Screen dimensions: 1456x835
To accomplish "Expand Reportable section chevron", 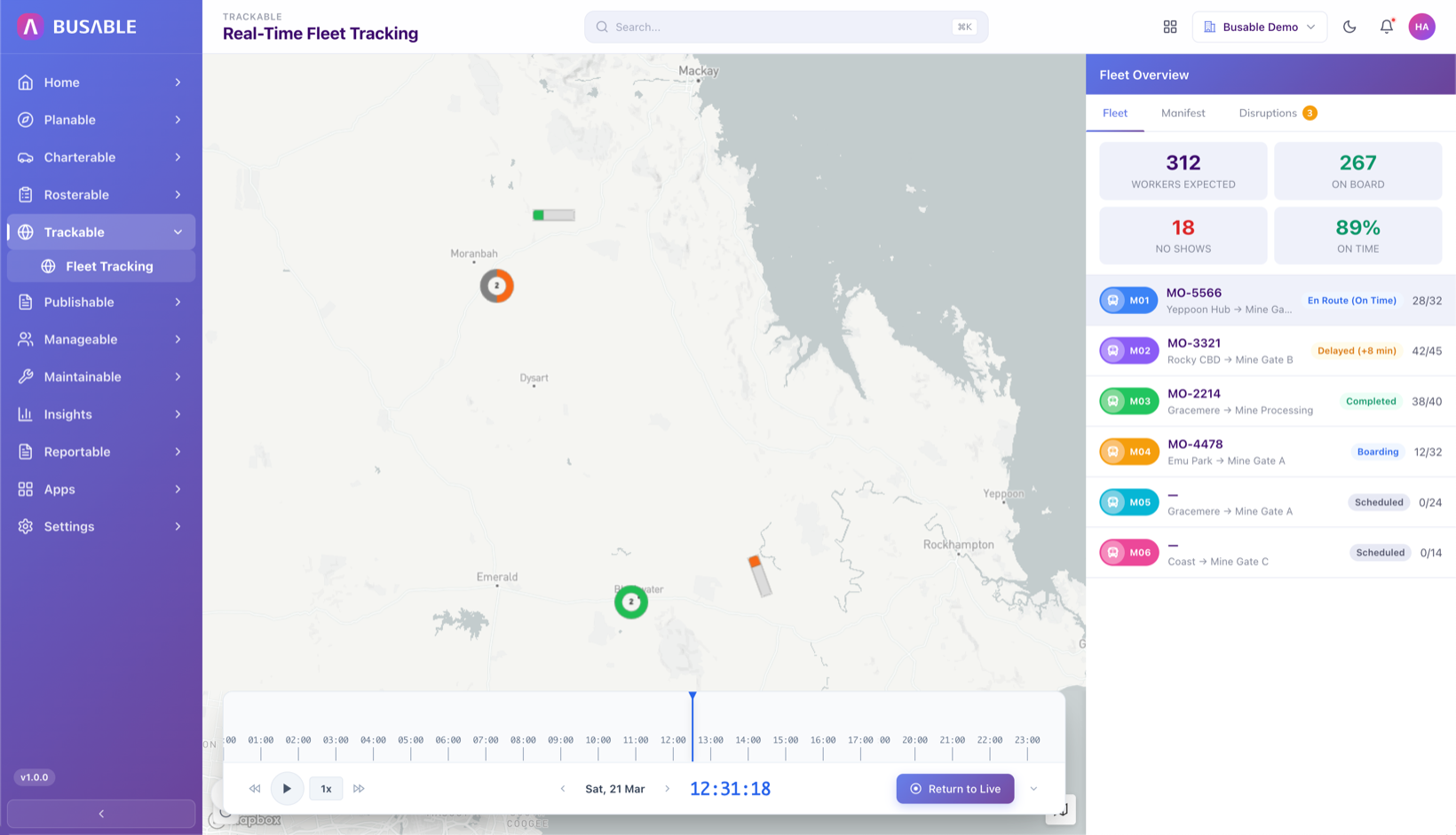I will click(178, 452).
